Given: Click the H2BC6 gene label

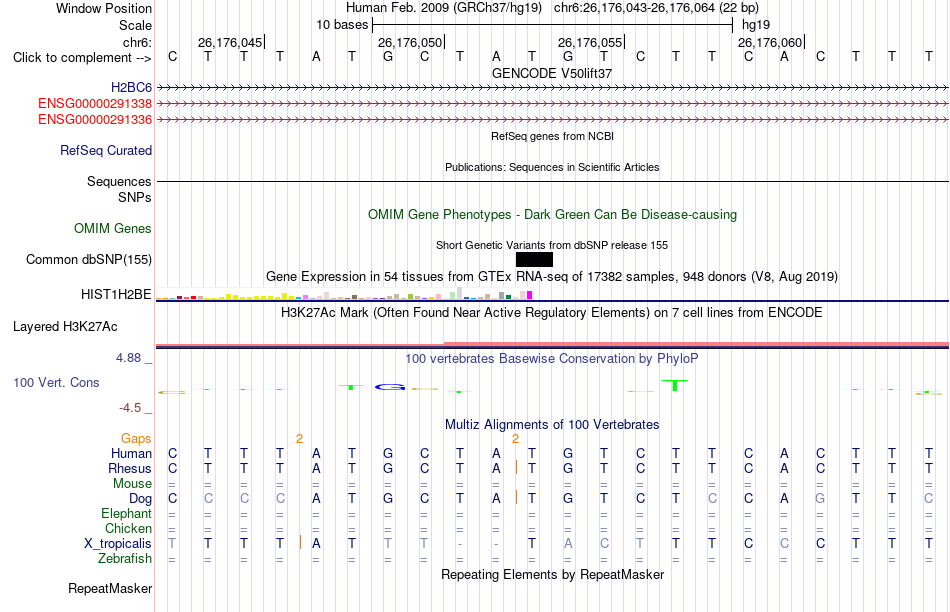Looking at the screenshot, I should pos(131,88).
